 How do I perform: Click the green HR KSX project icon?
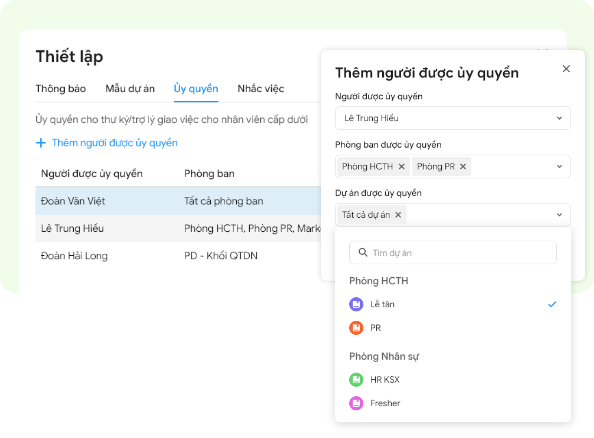[356, 379]
